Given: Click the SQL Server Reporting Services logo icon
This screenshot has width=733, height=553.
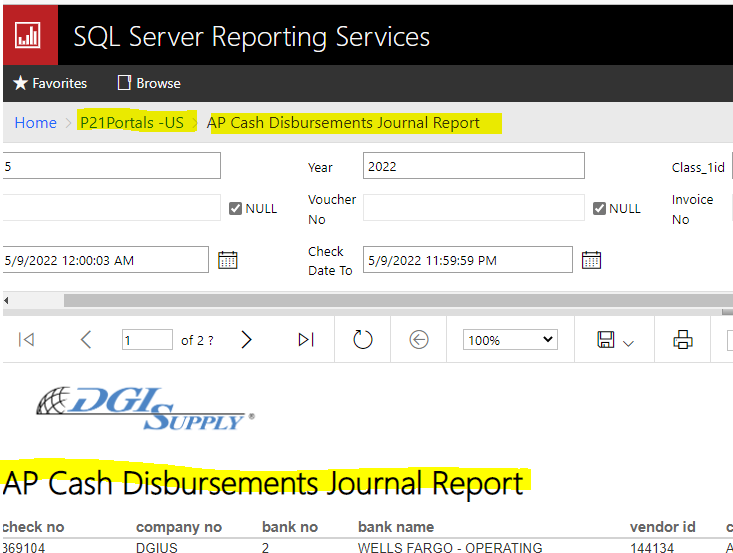Looking at the screenshot, I should 27,35.
